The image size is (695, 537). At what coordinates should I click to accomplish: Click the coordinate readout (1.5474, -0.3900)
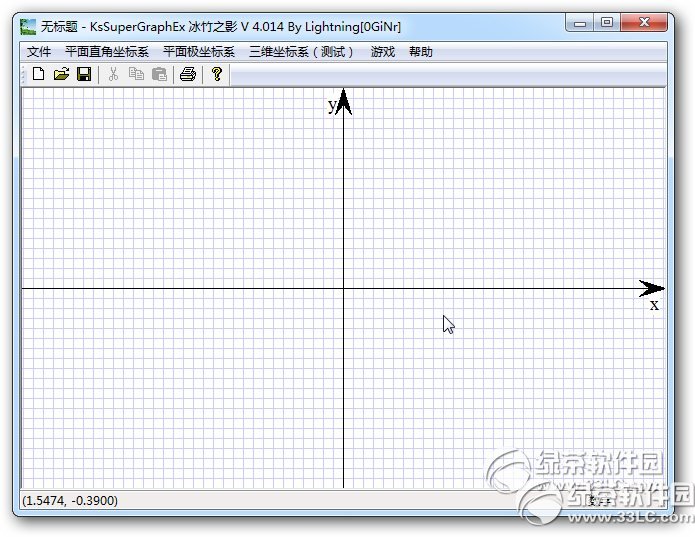70,501
